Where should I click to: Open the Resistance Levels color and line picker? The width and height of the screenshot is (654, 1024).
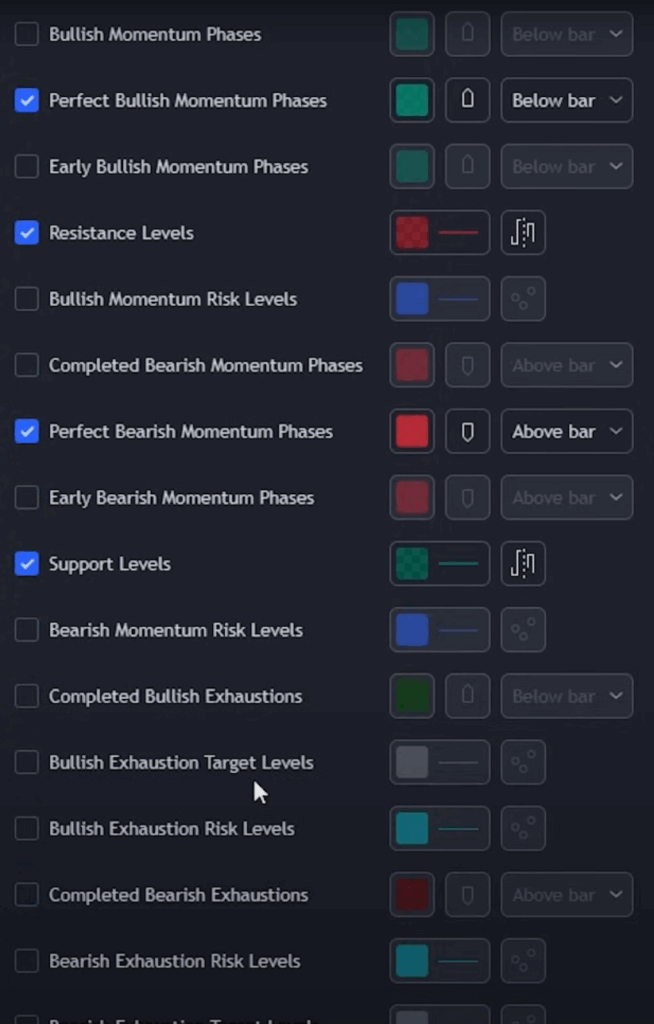pyautogui.click(x=439, y=233)
